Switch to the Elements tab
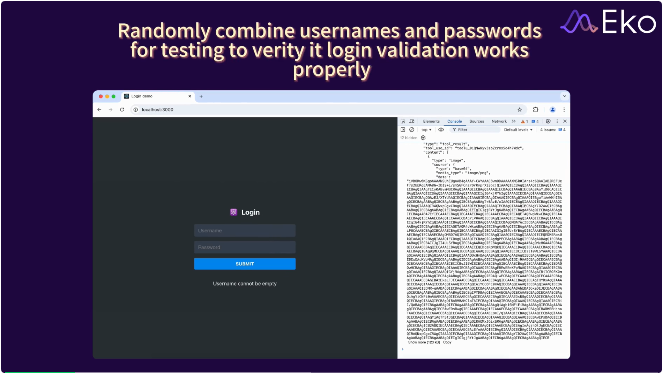The width and height of the screenshot is (662, 373). click(x=431, y=121)
